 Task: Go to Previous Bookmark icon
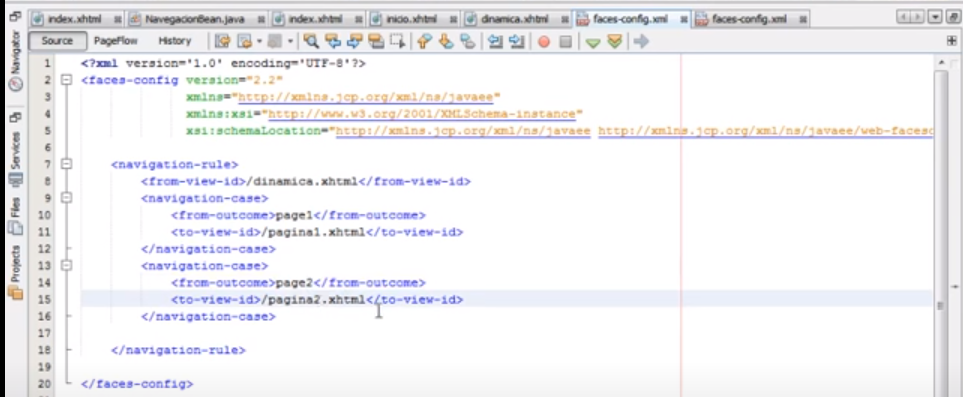pos(425,41)
